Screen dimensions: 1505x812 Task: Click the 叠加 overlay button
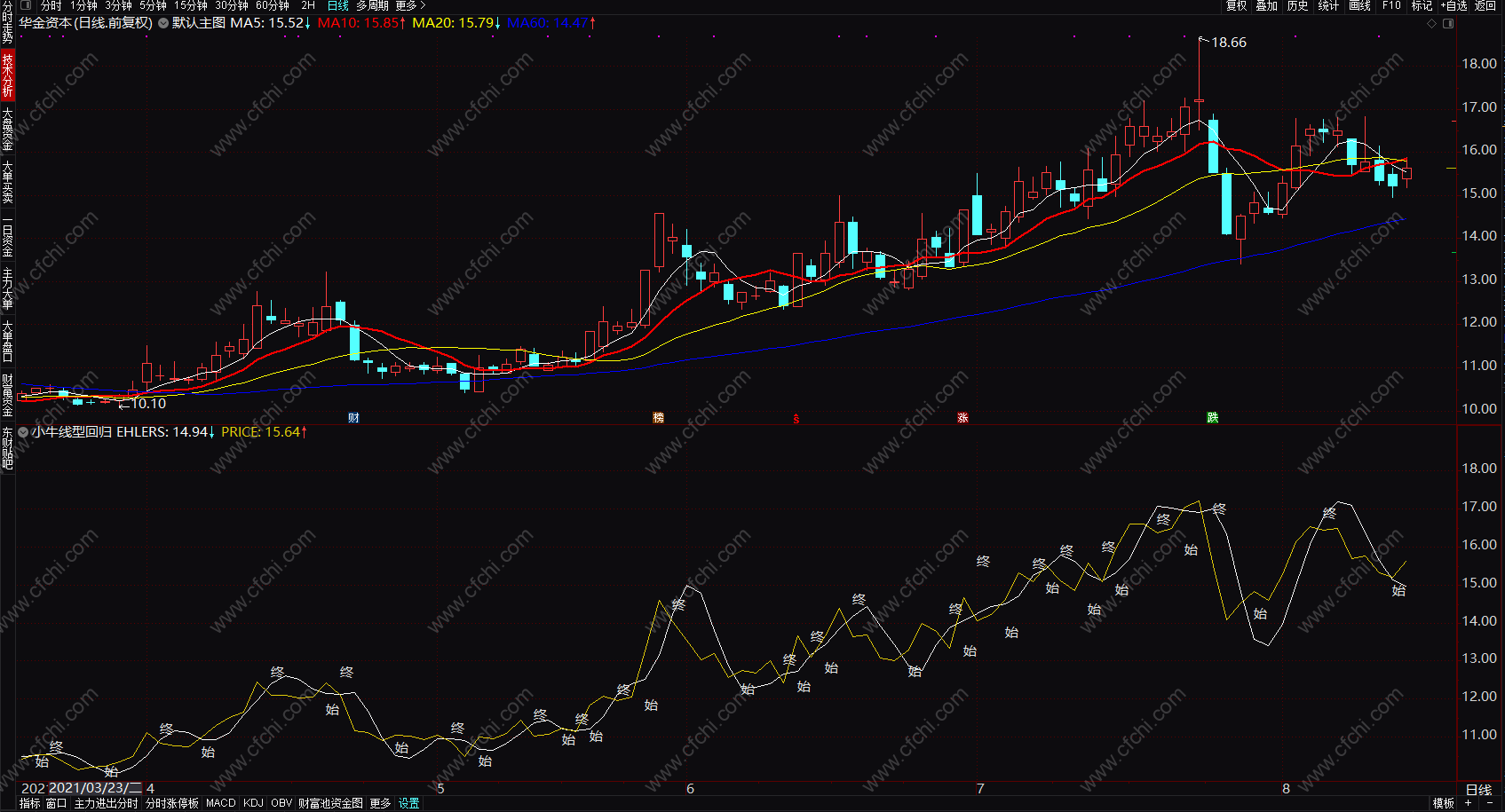click(1267, 5)
